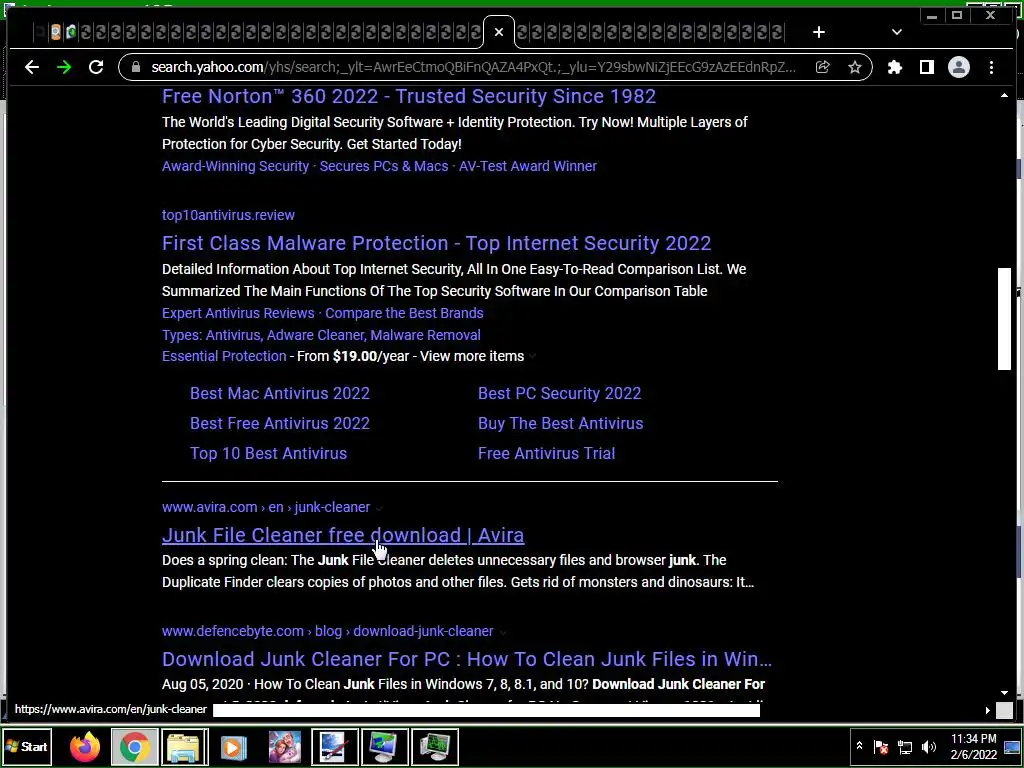Open the Types: Antivirus, Adware Cleaner link
The width and height of the screenshot is (1024, 768).
(321, 335)
